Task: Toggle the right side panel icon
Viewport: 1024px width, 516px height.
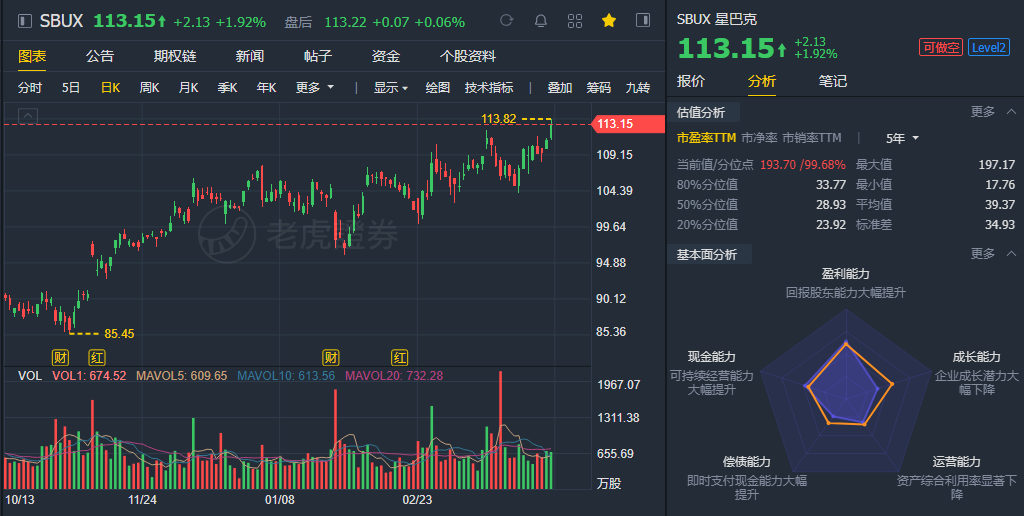Action: point(643,21)
